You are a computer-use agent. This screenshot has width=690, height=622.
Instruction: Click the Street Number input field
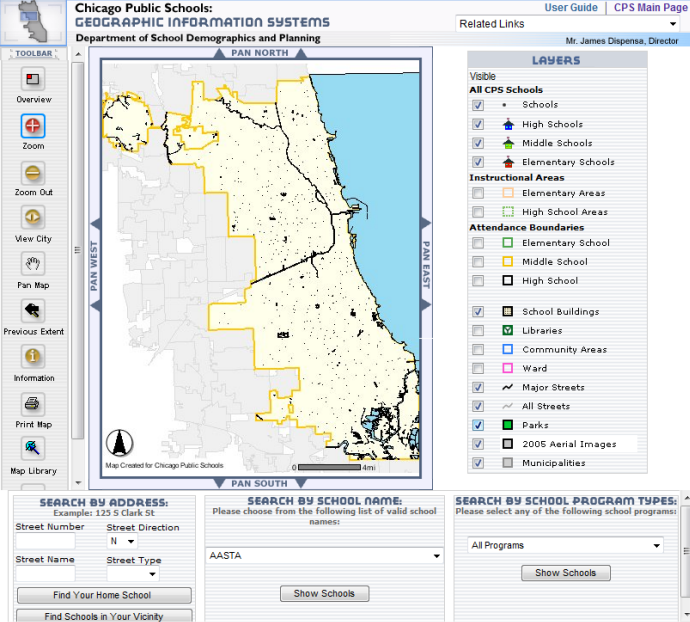(45, 541)
